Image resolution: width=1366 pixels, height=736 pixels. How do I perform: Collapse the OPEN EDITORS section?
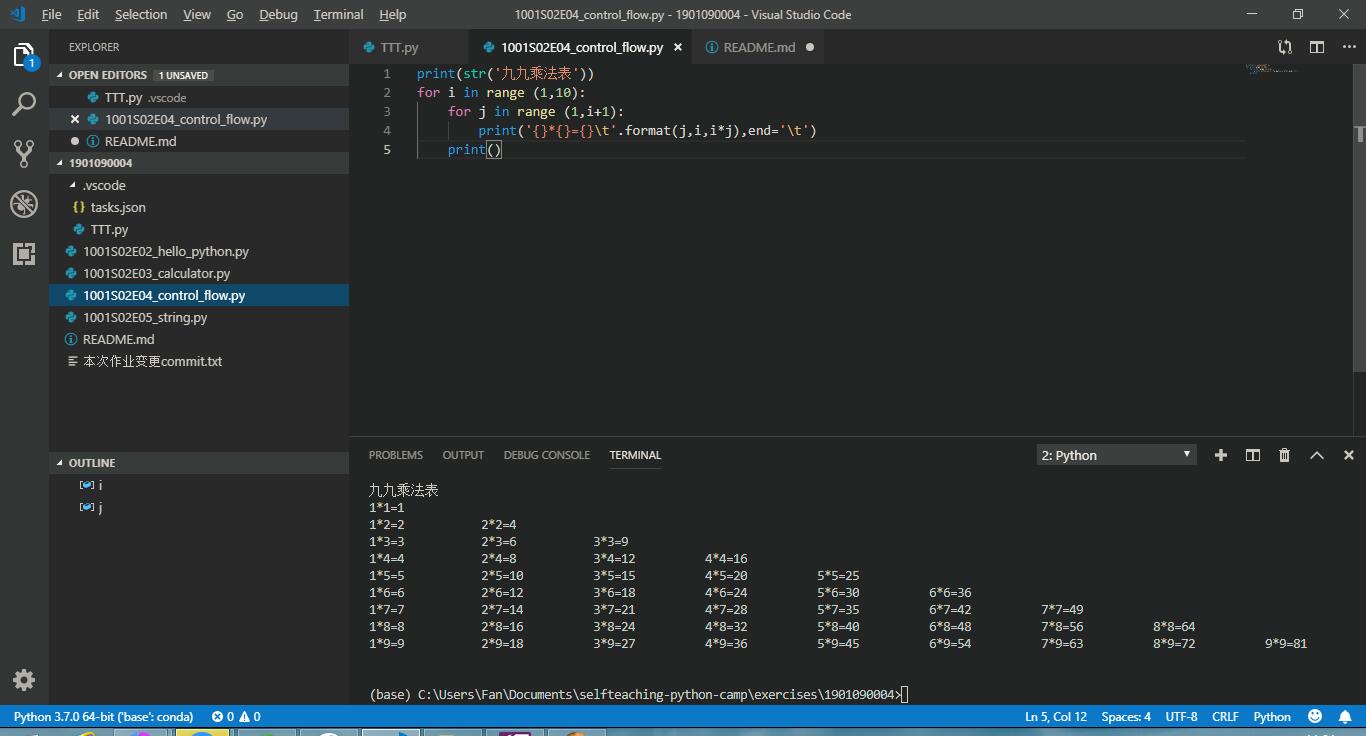103,75
